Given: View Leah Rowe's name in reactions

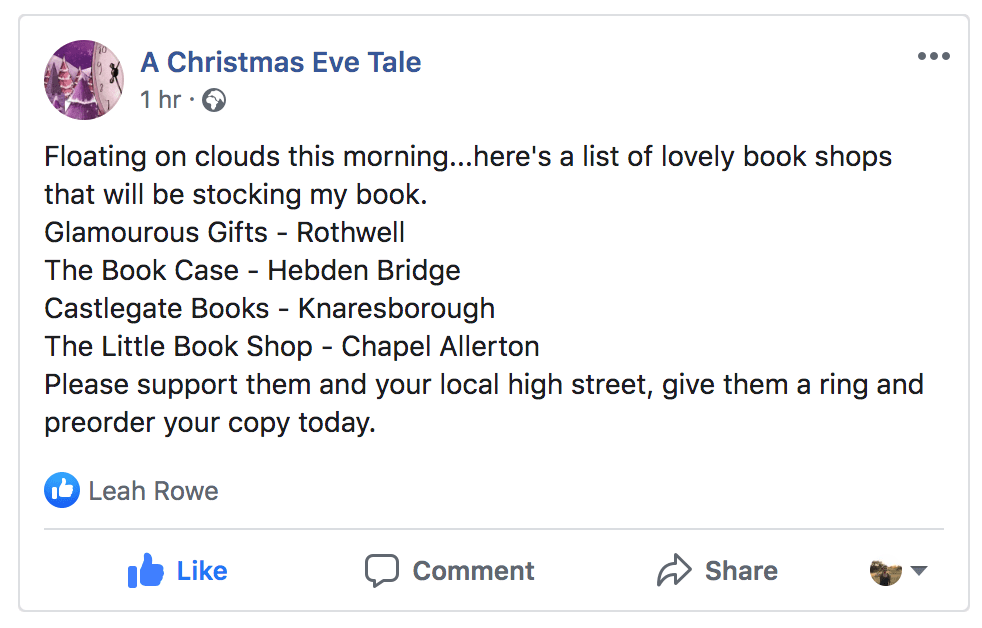Looking at the screenshot, I should [153, 491].
